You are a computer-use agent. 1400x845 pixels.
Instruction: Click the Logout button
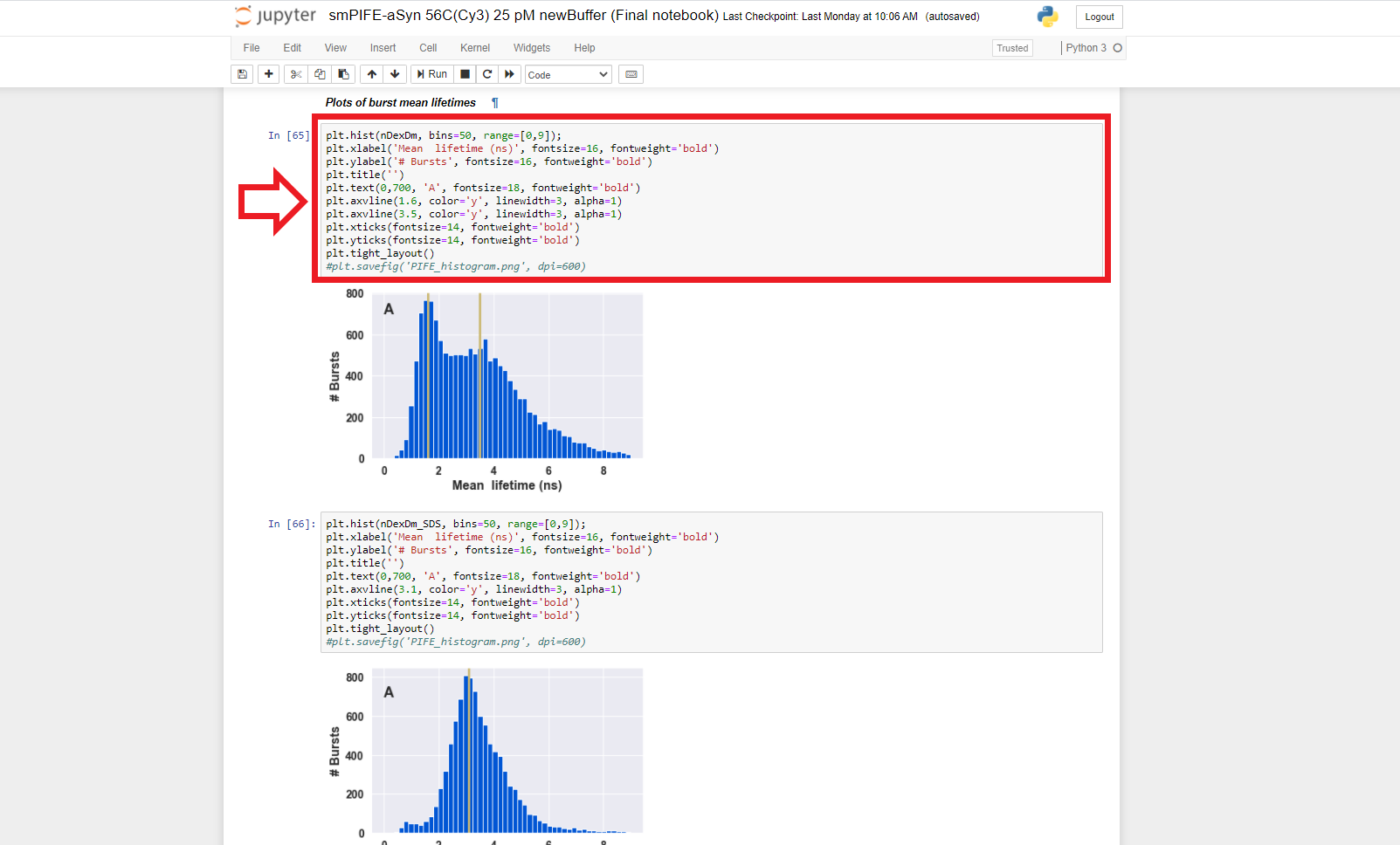coord(1099,17)
